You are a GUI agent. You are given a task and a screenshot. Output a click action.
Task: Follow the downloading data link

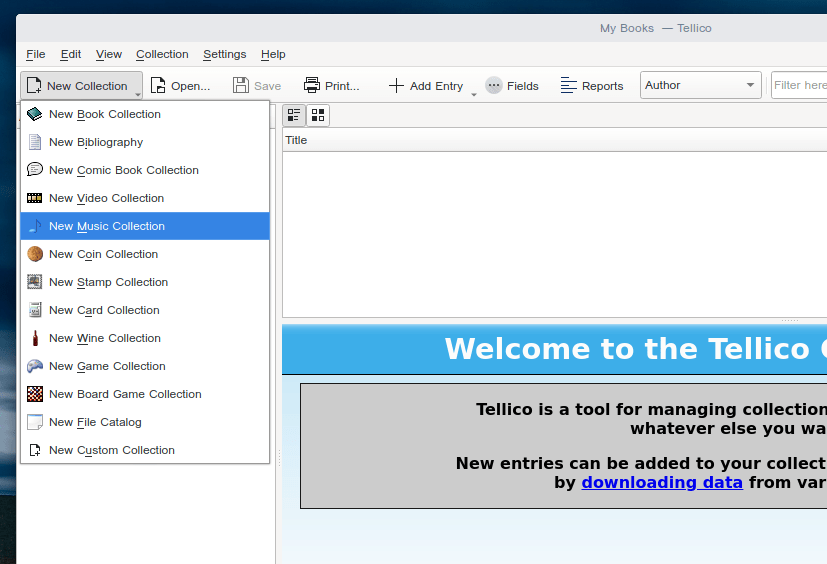(x=662, y=482)
